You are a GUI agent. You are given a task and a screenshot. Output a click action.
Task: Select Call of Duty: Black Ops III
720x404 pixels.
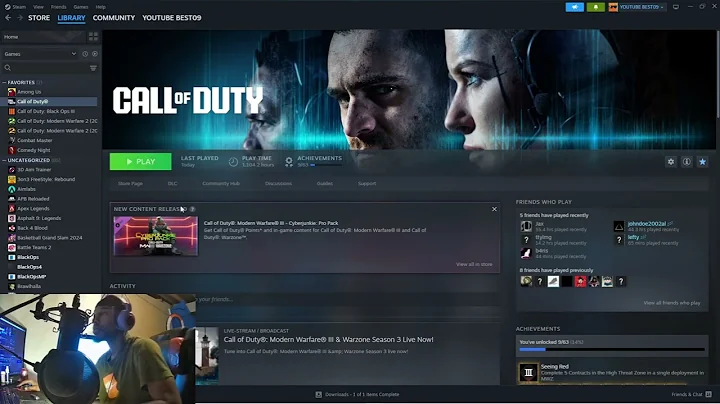(46, 111)
